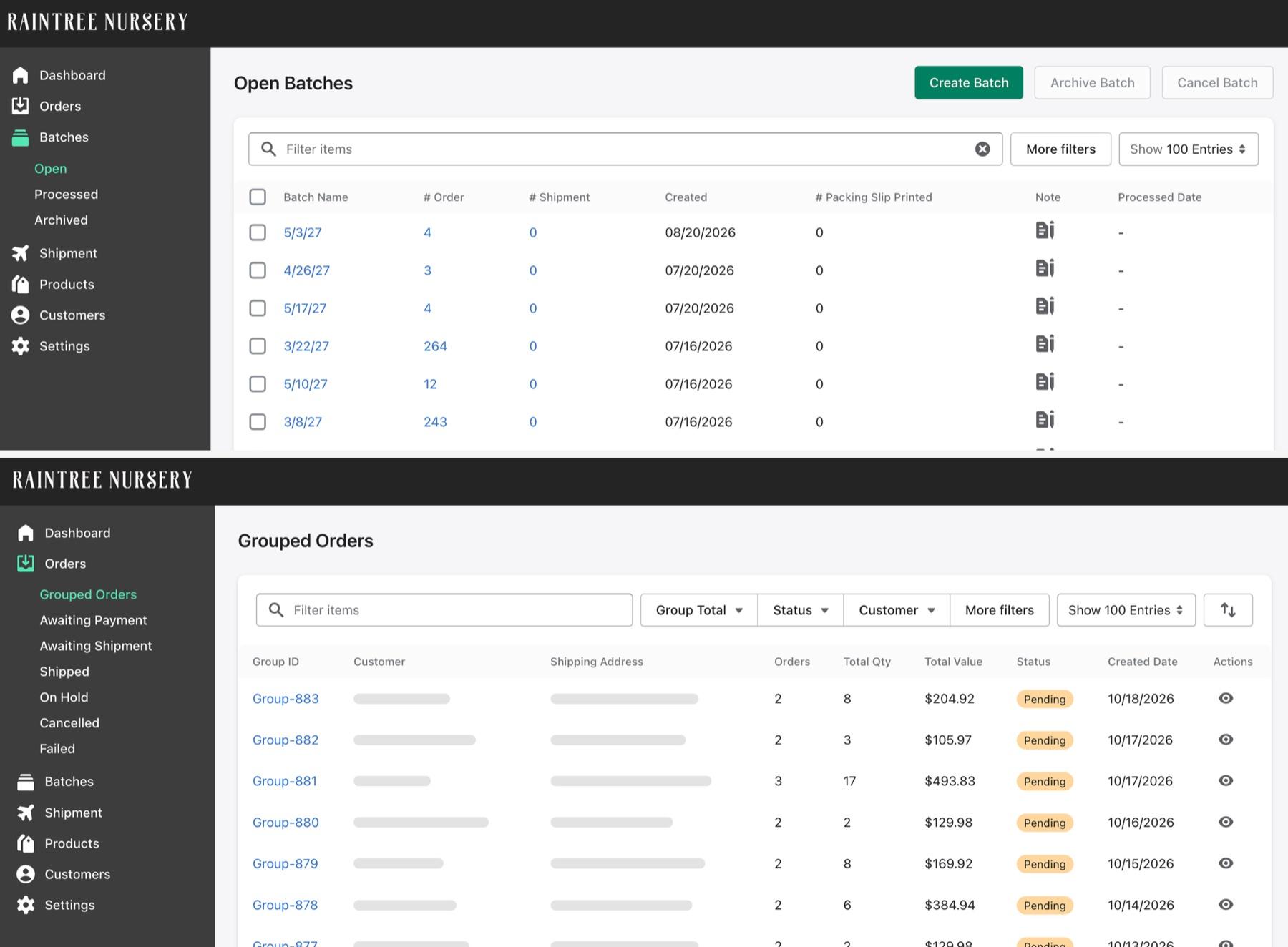Open the Status filter dropdown
This screenshot has height=947, width=1288.
point(801,610)
